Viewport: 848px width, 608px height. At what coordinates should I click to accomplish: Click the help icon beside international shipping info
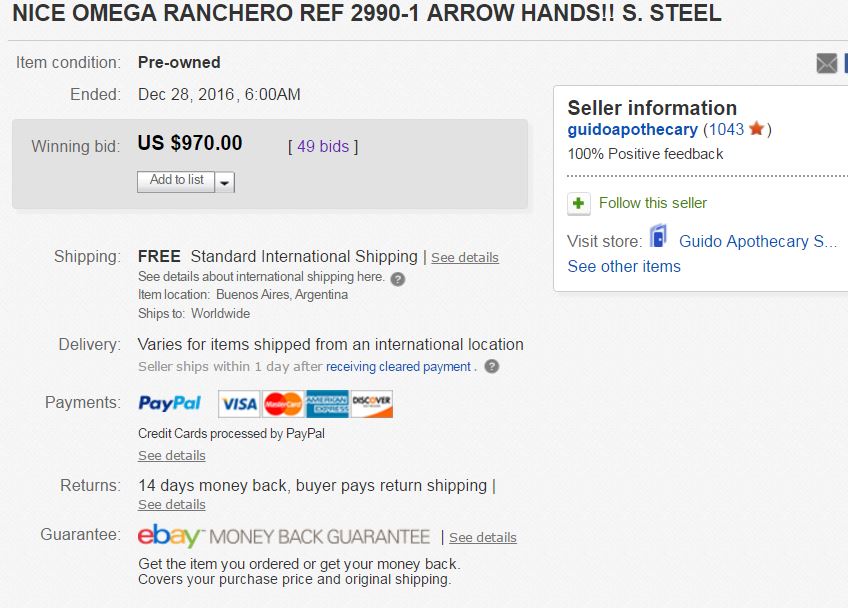(x=398, y=278)
